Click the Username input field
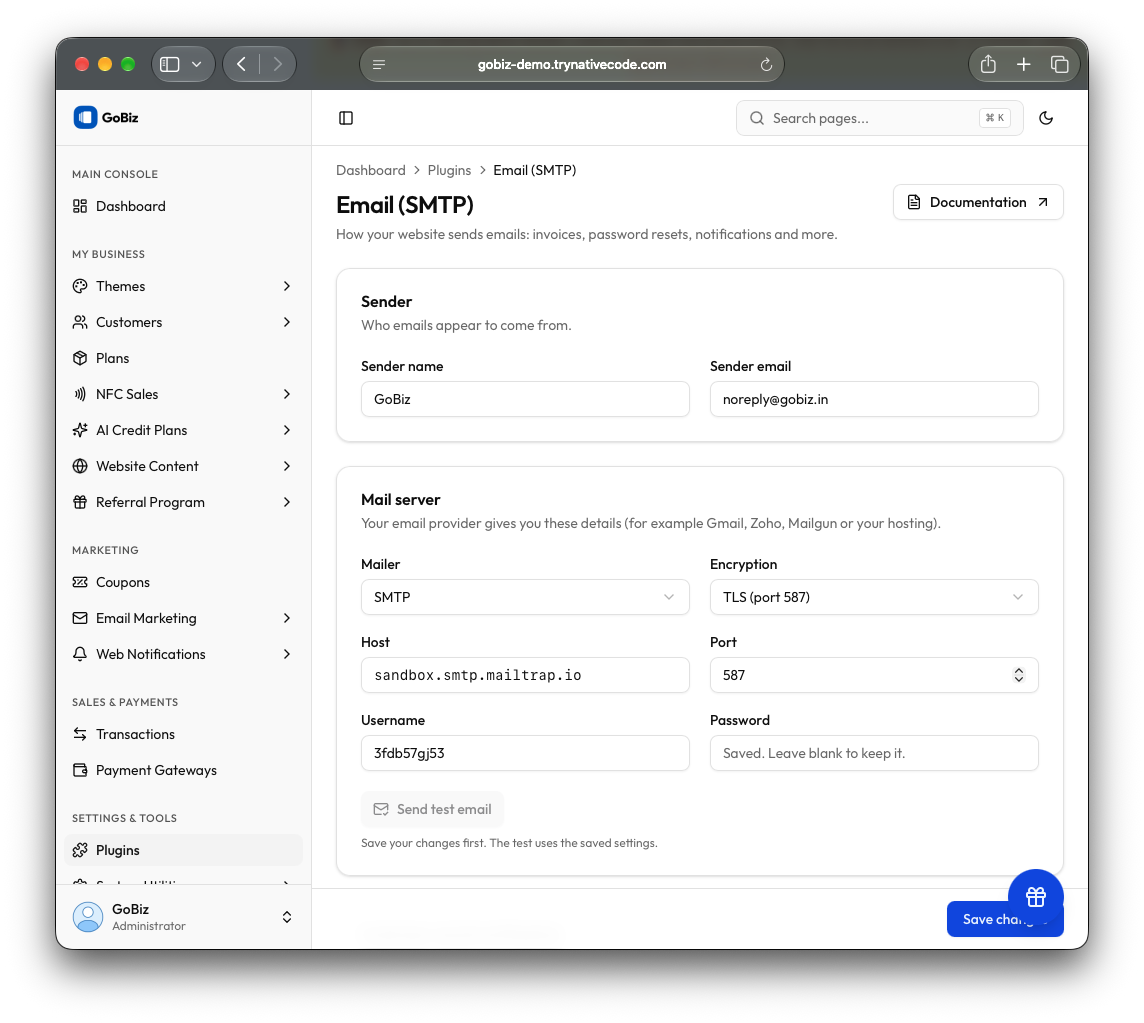This screenshot has width=1144, height=1023. [525, 753]
